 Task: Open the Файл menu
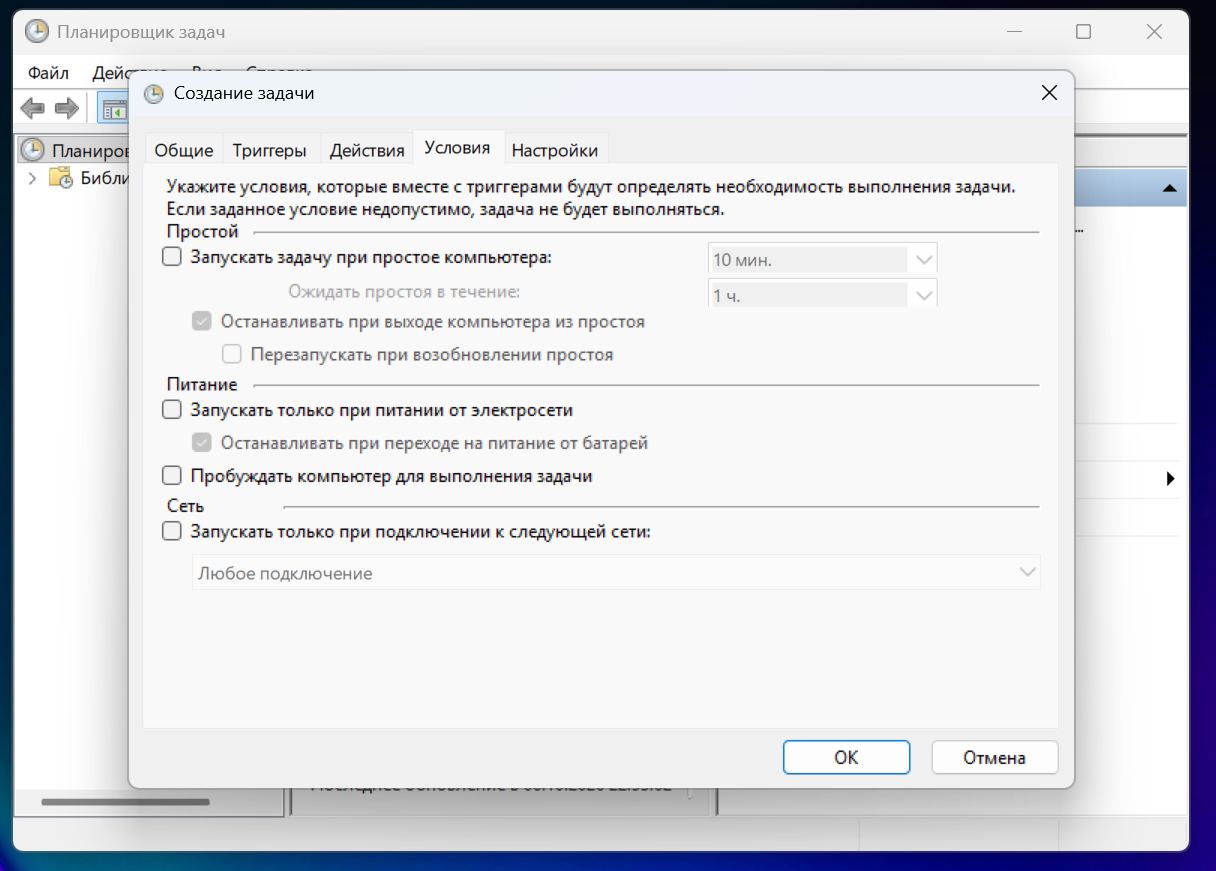49,73
